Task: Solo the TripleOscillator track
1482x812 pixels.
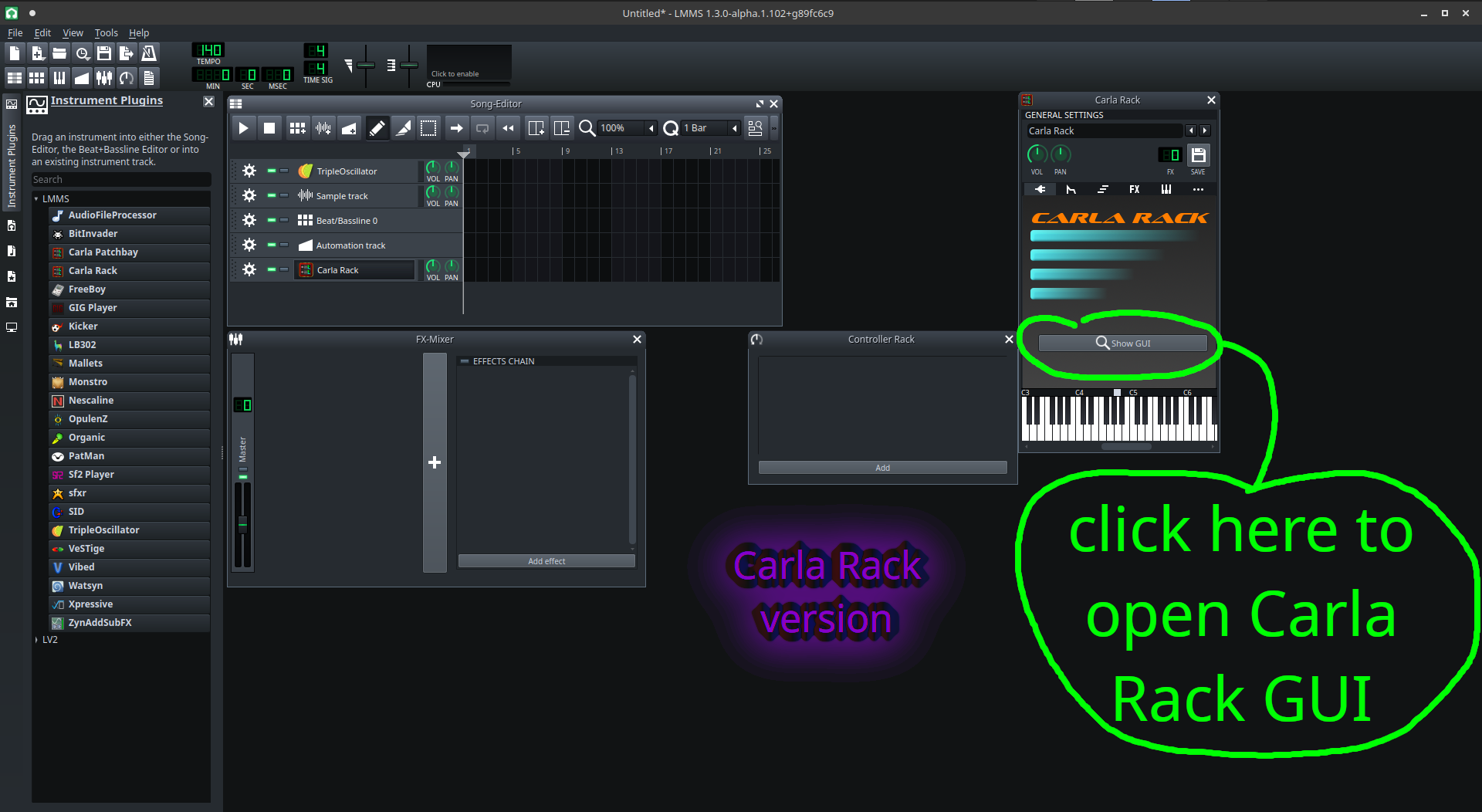Action: coord(284,171)
